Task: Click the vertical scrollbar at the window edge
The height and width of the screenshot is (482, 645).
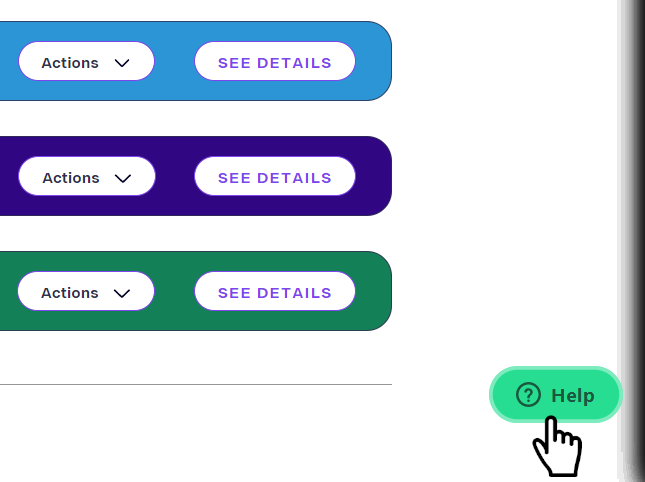Action: pyautogui.click(x=631, y=241)
